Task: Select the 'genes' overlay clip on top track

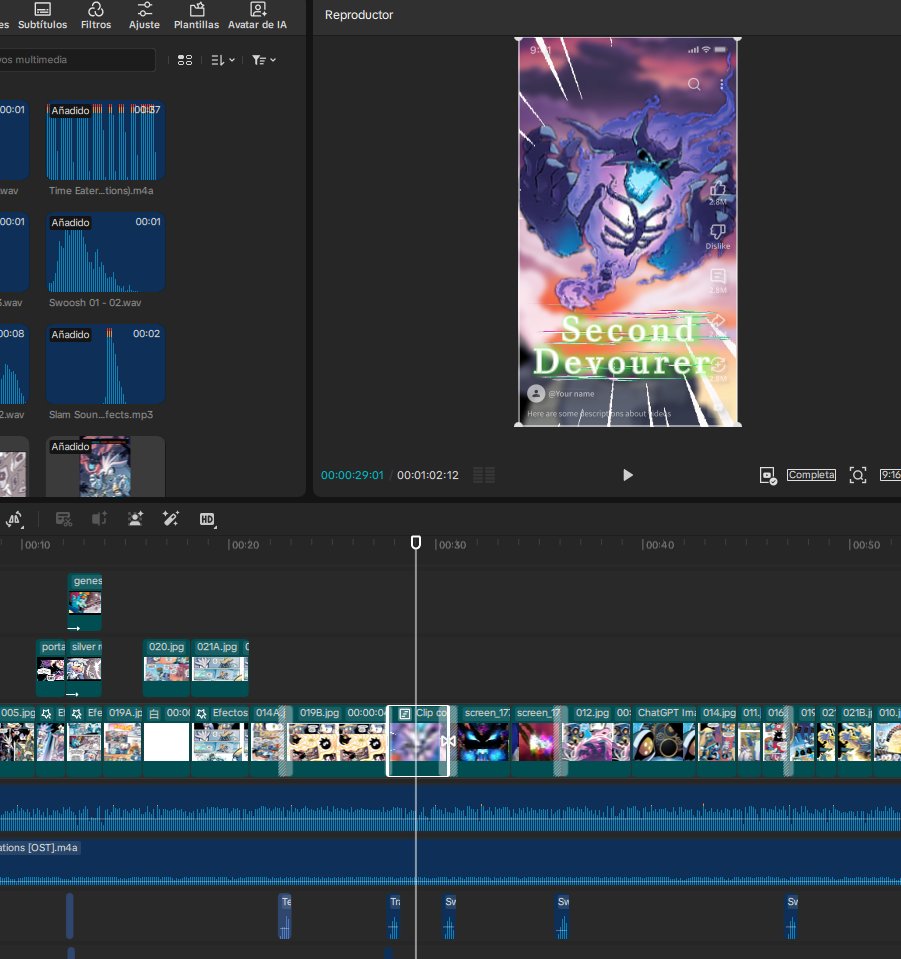Action: point(85,602)
